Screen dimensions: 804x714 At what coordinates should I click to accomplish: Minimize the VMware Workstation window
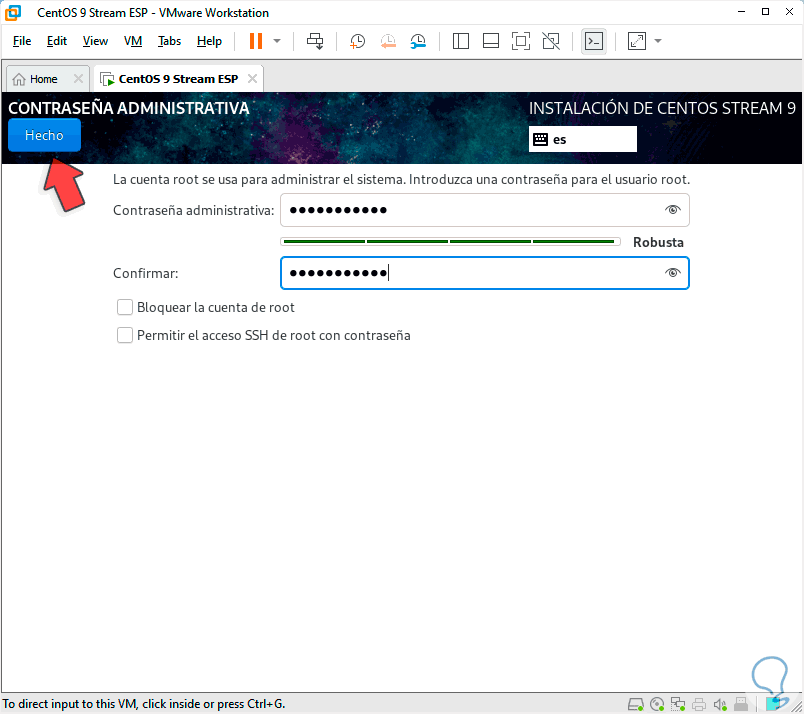tap(741, 12)
